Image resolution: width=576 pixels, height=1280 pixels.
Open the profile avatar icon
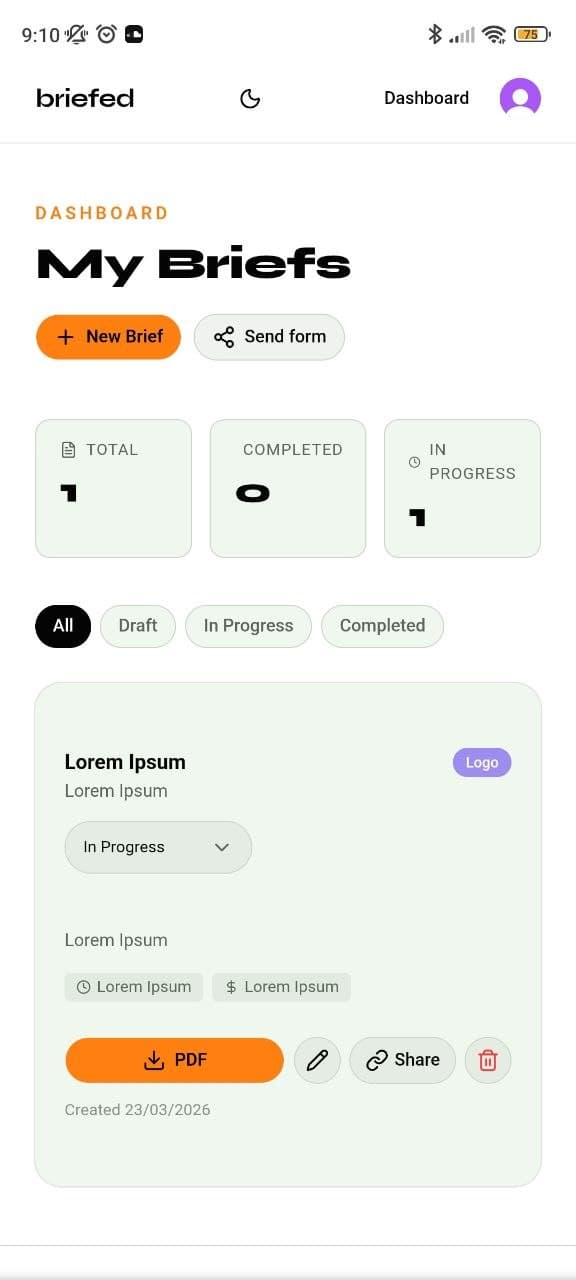[x=519, y=98]
